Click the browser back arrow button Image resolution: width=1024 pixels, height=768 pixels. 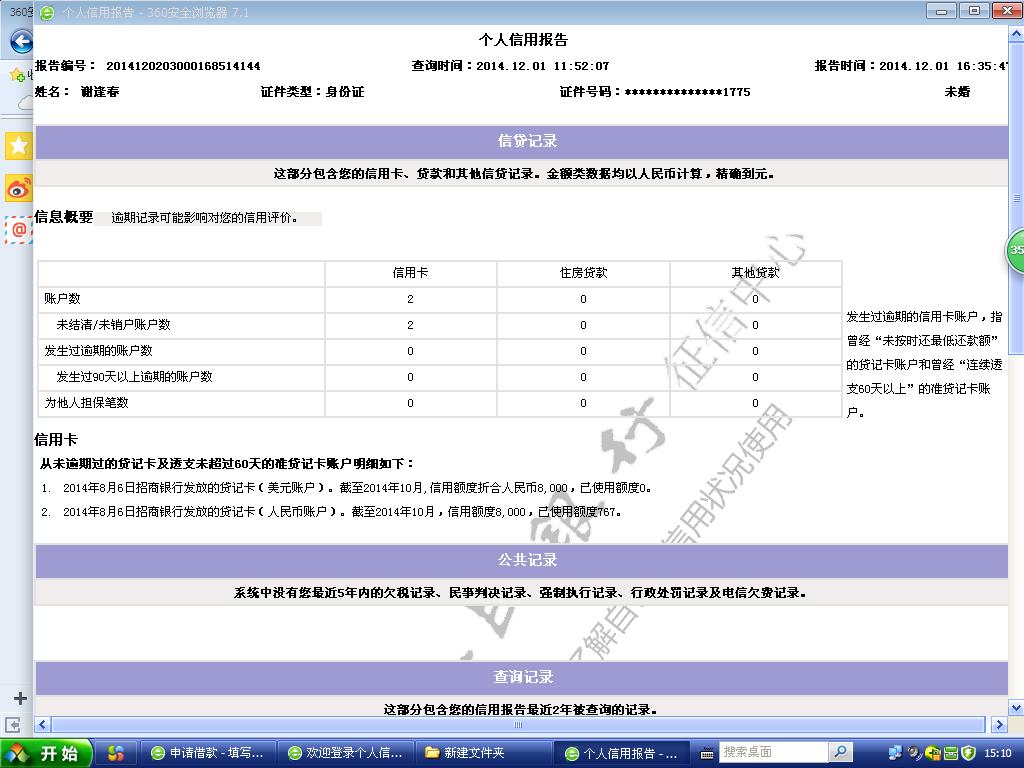20,43
